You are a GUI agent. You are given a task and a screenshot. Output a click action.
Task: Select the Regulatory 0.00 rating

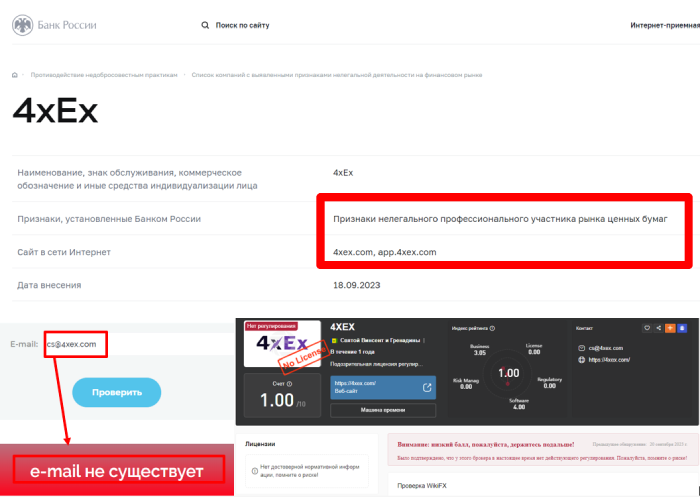tap(550, 383)
